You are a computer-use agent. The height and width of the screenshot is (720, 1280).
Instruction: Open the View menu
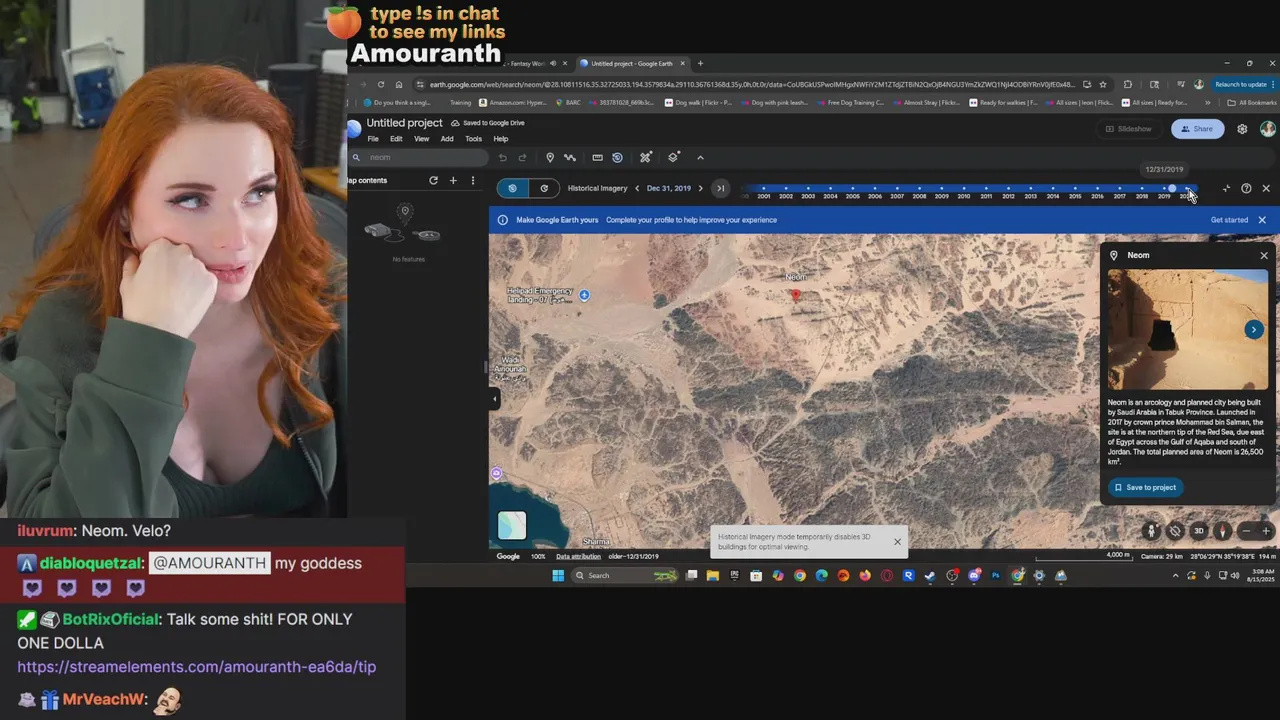tap(421, 139)
